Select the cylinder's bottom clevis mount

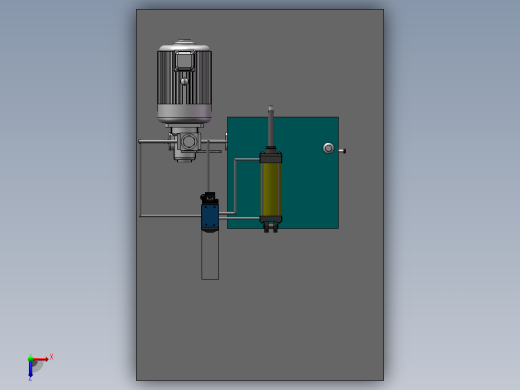[x=271, y=228]
